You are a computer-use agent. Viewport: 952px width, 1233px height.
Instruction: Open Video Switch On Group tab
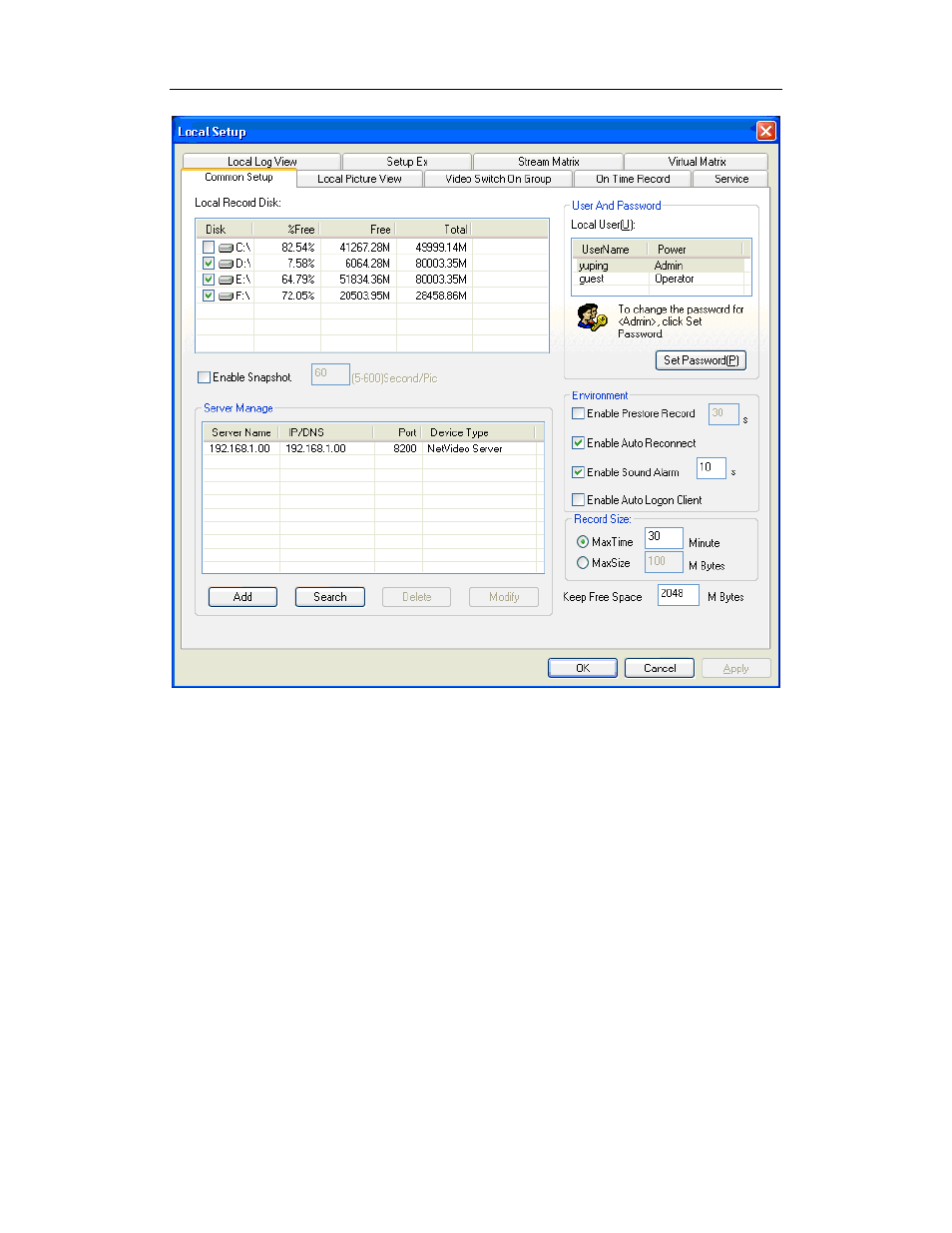[x=498, y=179]
